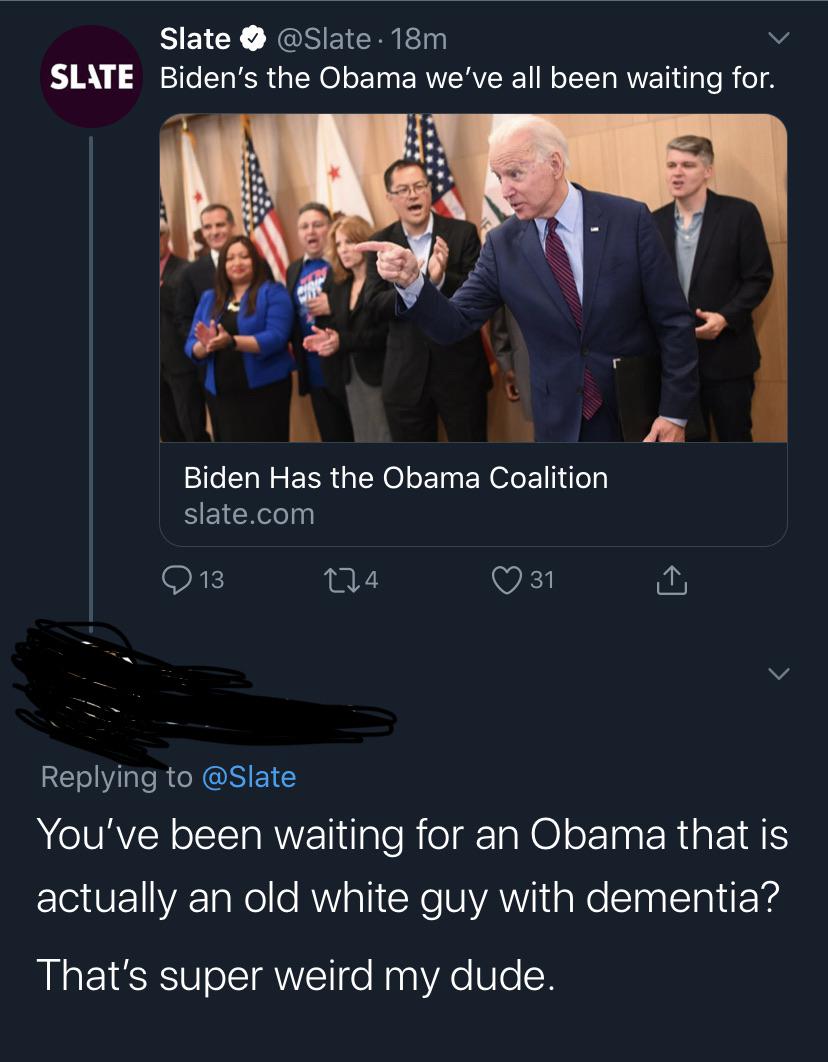
Task: Expand the Slate tweet options chevron
Action: tap(777, 39)
